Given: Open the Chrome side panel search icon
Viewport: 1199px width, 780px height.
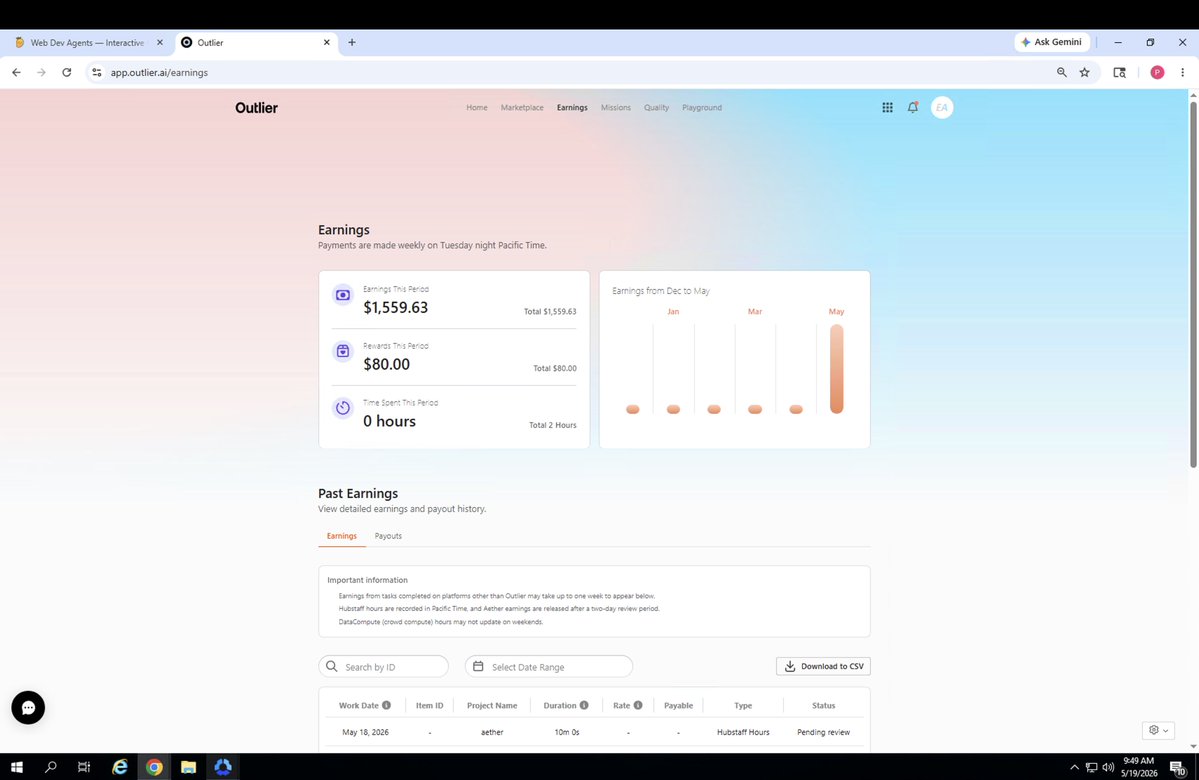Looking at the screenshot, I should [1119, 73].
